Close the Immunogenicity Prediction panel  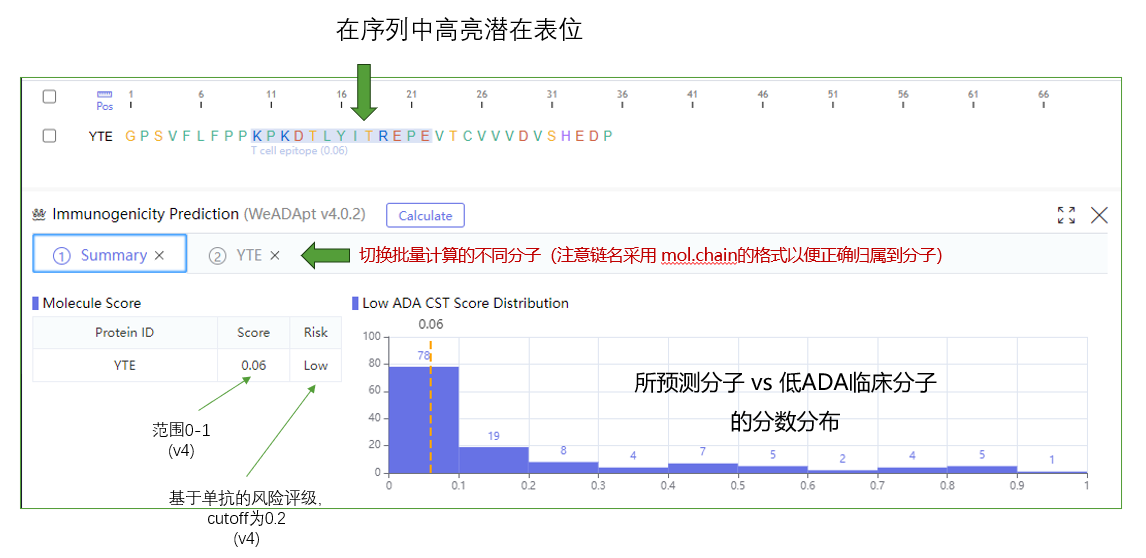1099,215
